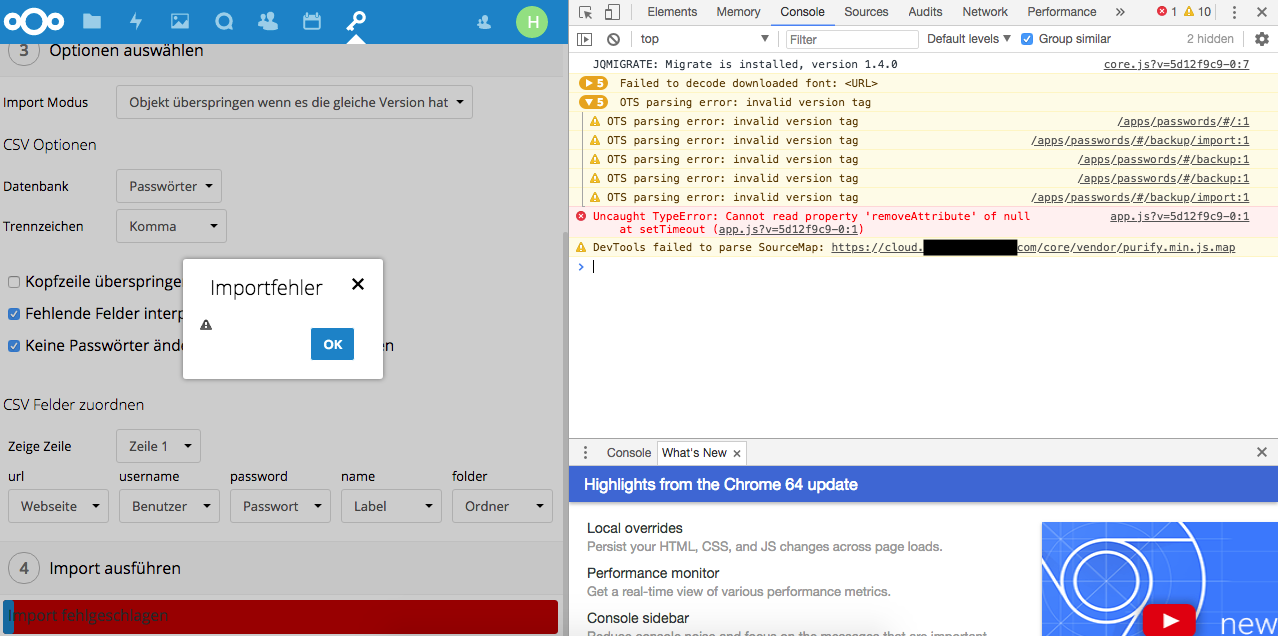Screen dimensions: 1278x636
Task: View Activity via lightning icon
Action: pos(135,20)
